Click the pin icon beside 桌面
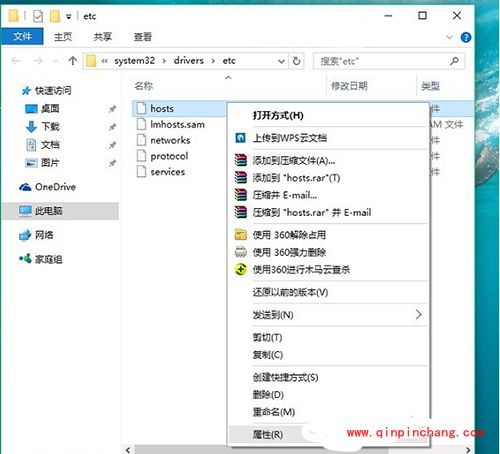 pos(112,109)
